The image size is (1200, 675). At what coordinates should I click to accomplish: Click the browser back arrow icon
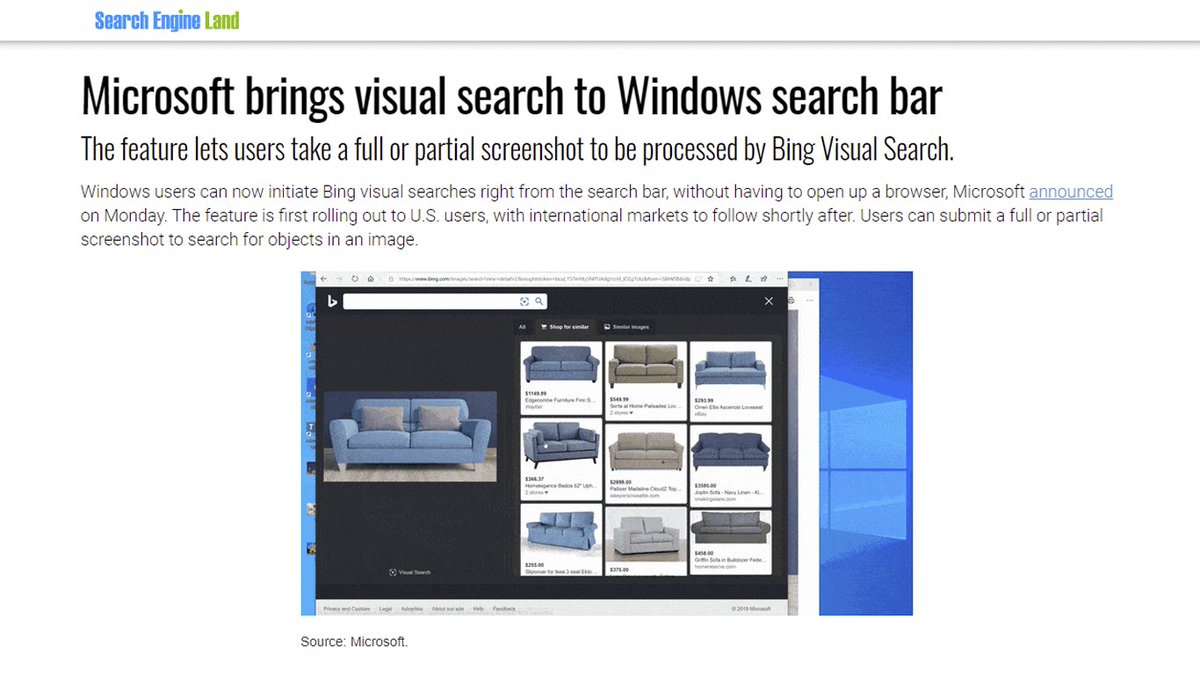pyautogui.click(x=323, y=279)
